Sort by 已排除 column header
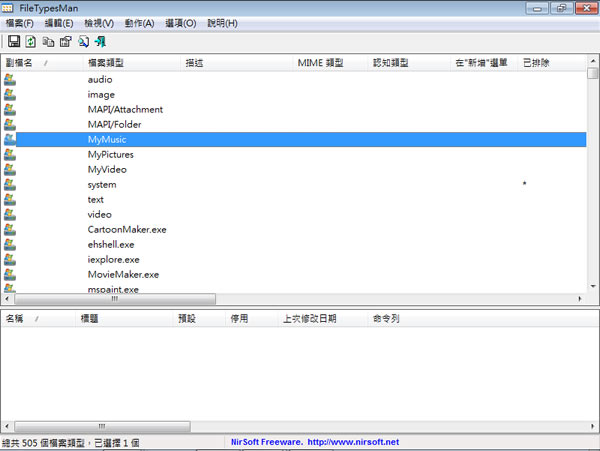Viewport: 600px width, 451px height. click(552, 63)
